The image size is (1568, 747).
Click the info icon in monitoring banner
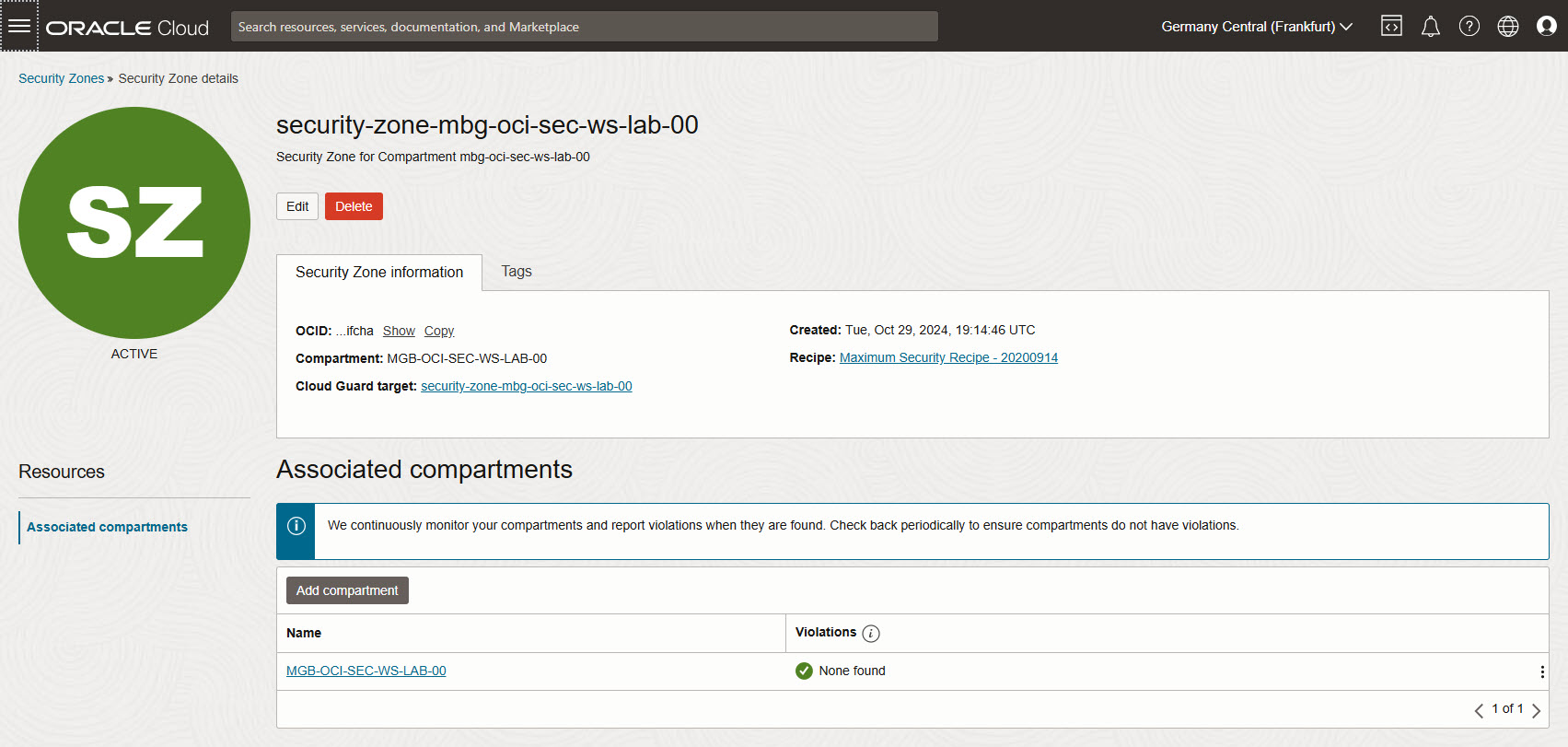(x=296, y=526)
